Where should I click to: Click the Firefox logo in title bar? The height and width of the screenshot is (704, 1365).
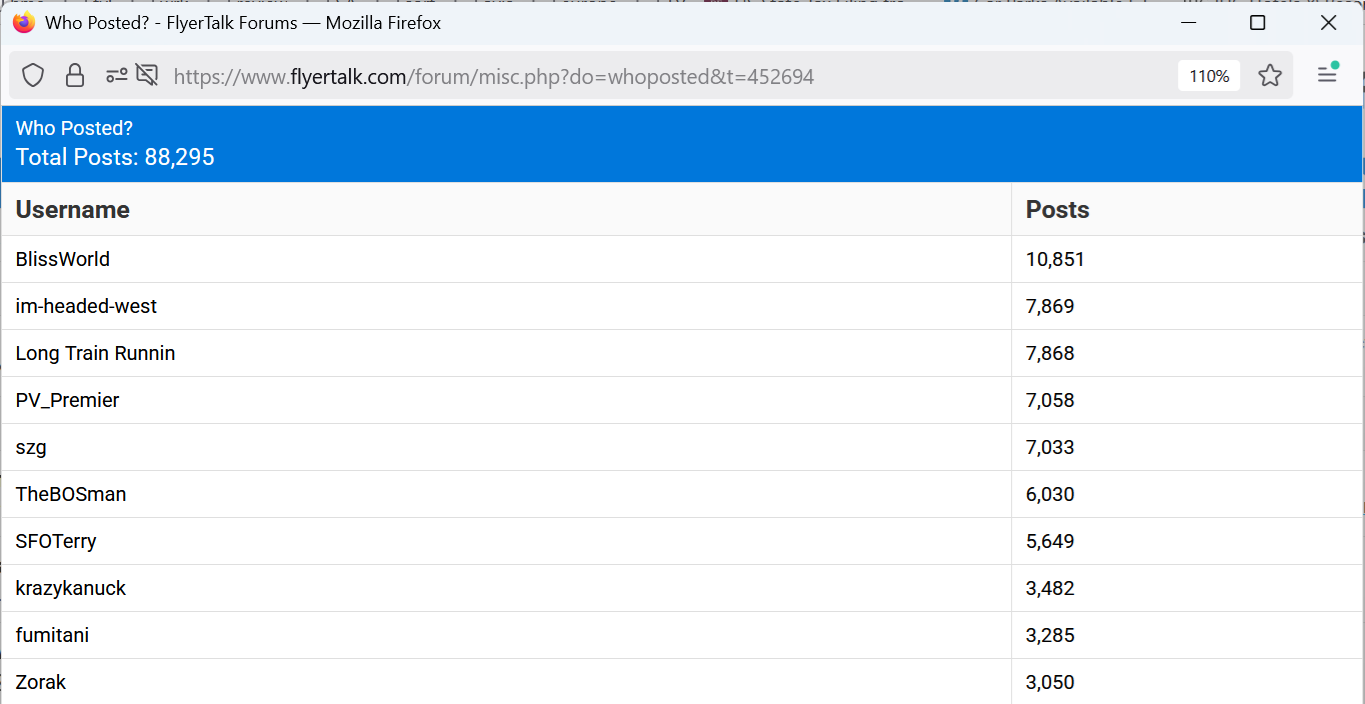click(x=24, y=22)
